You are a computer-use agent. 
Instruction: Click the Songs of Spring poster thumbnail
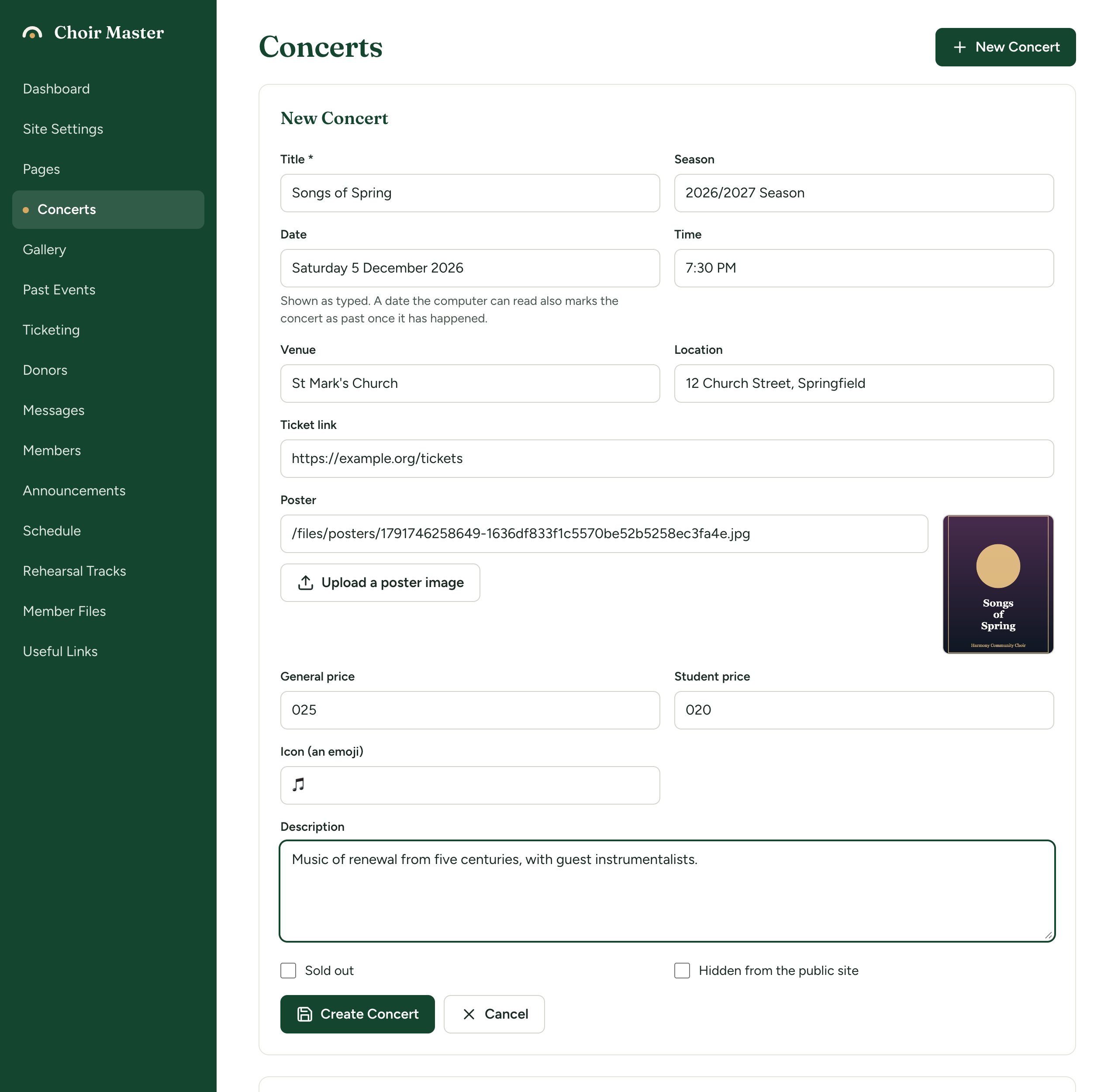pyautogui.click(x=998, y=584)
